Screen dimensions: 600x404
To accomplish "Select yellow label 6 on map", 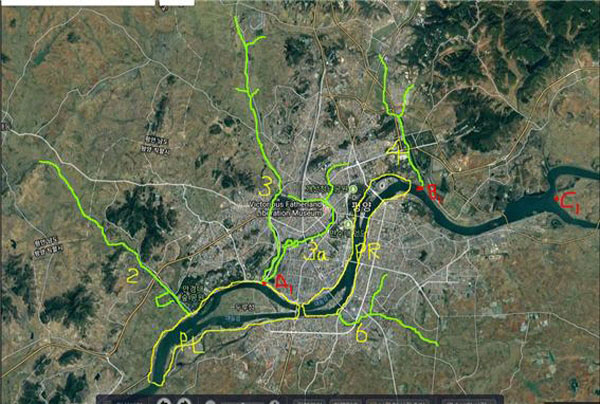I will pyautogui.click(x=362, y=332).
